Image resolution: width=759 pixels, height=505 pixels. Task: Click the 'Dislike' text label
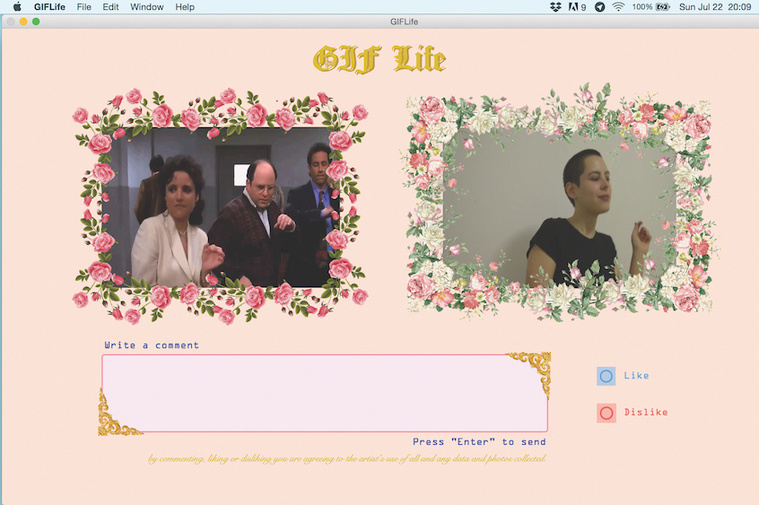coord(646,412)
